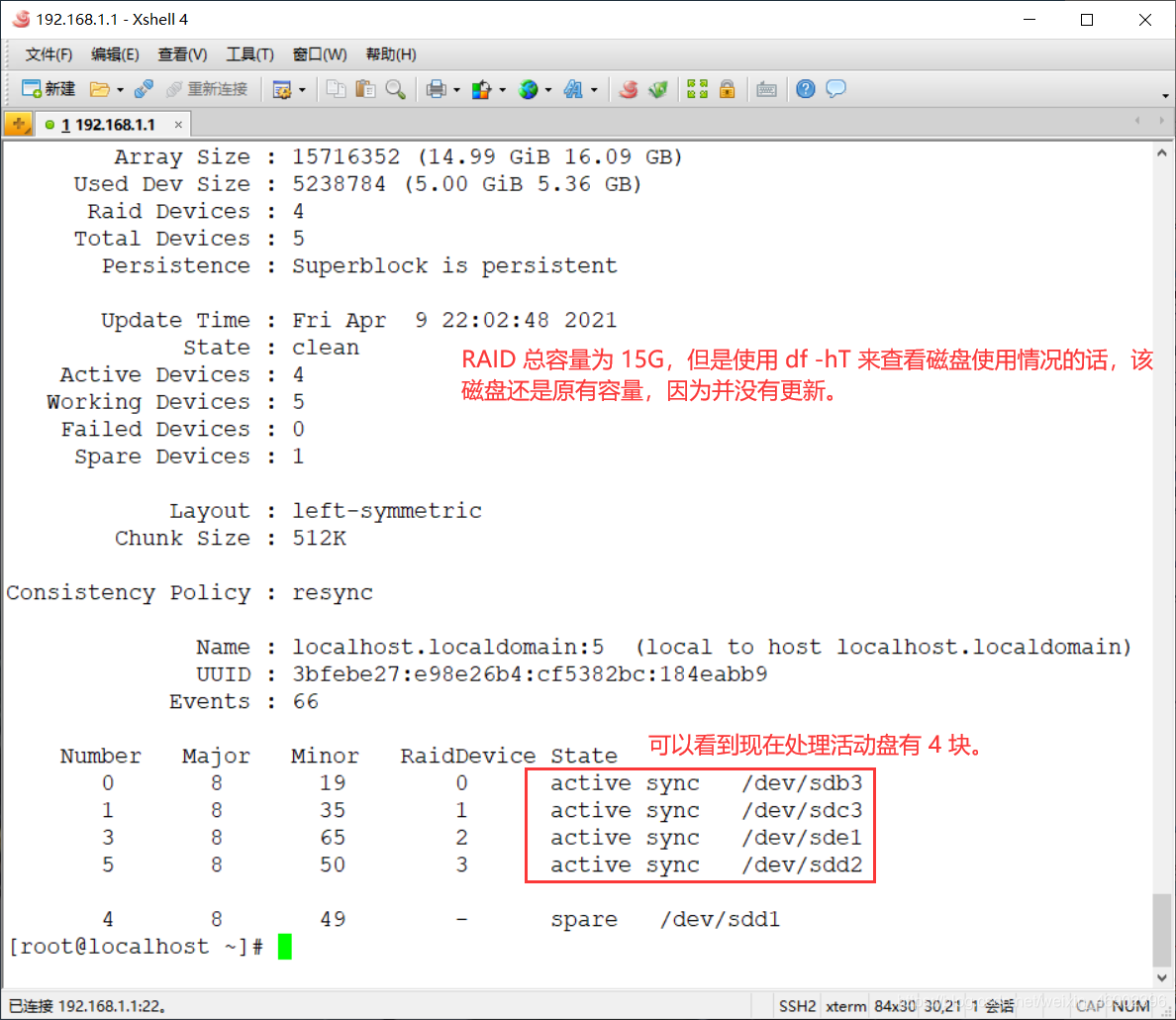This screenshot has height=1020, width=1176.
Task: Expand the globe encoding dropdown arrow
Action: tap(548, 90)
